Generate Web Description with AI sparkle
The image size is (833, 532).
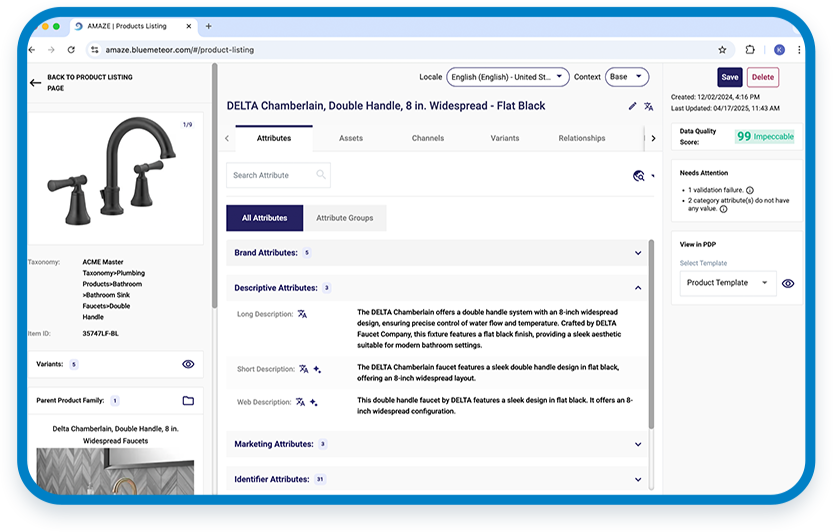pyautogui.click(x=313, y=402)
